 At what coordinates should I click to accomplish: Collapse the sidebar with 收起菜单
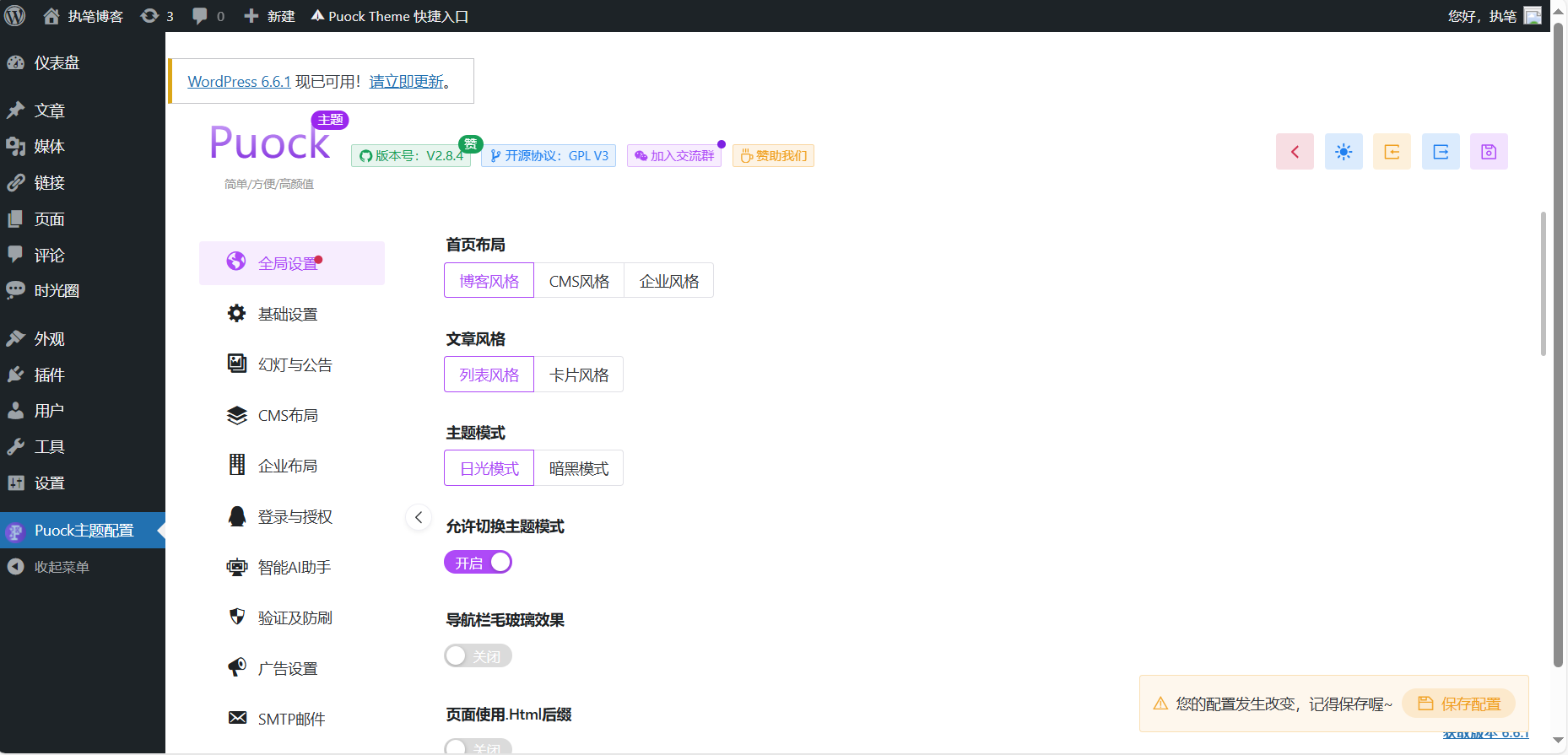83,567
